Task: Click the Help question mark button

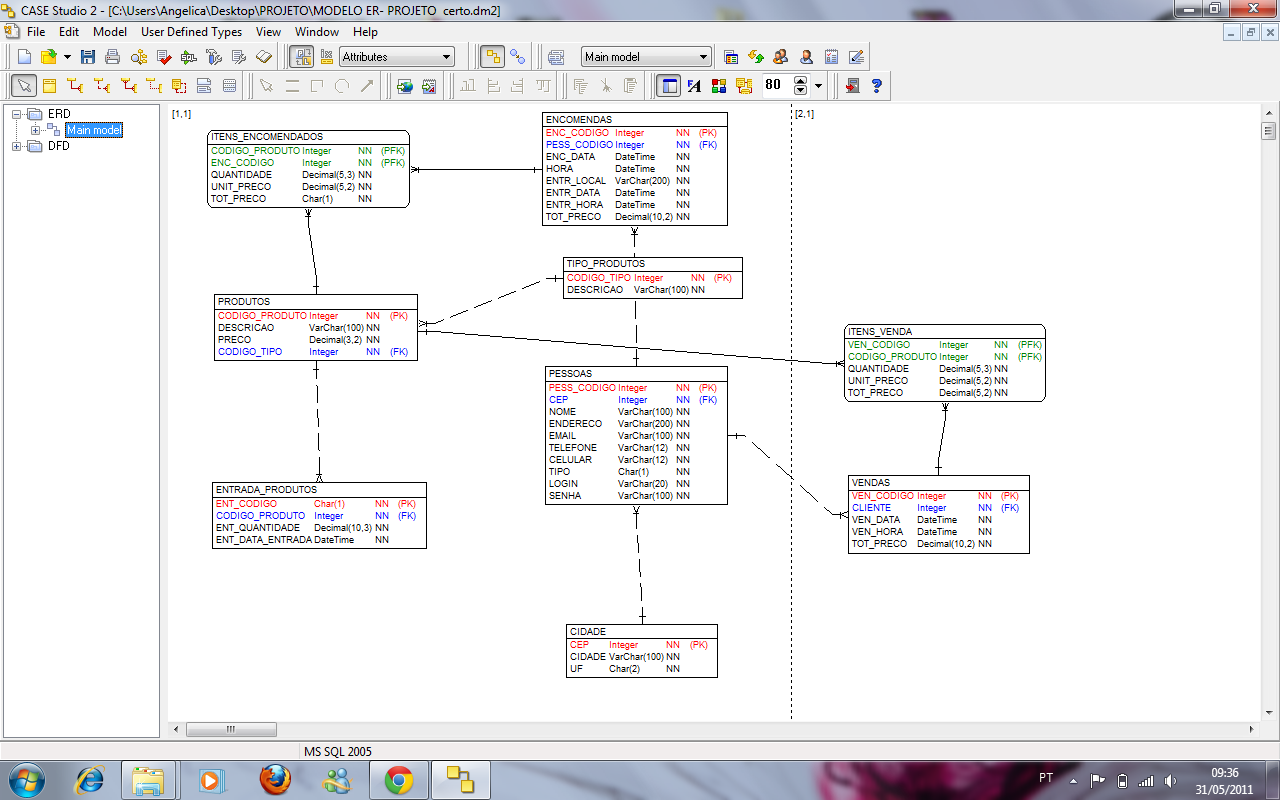Action: pos(877,85)
